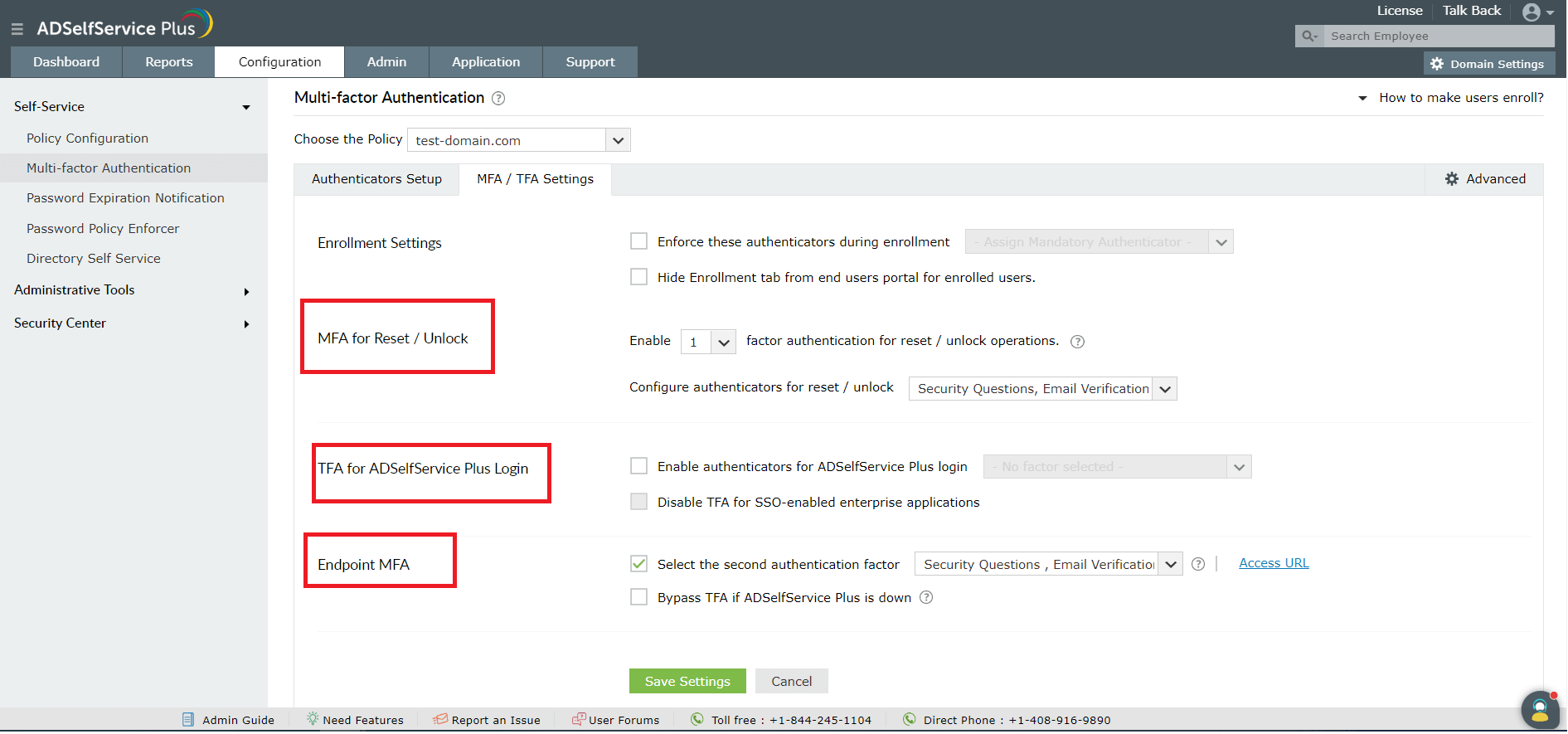Click the User Forums icon
This screenshot has width=1568, height=734.
[579, 719]
